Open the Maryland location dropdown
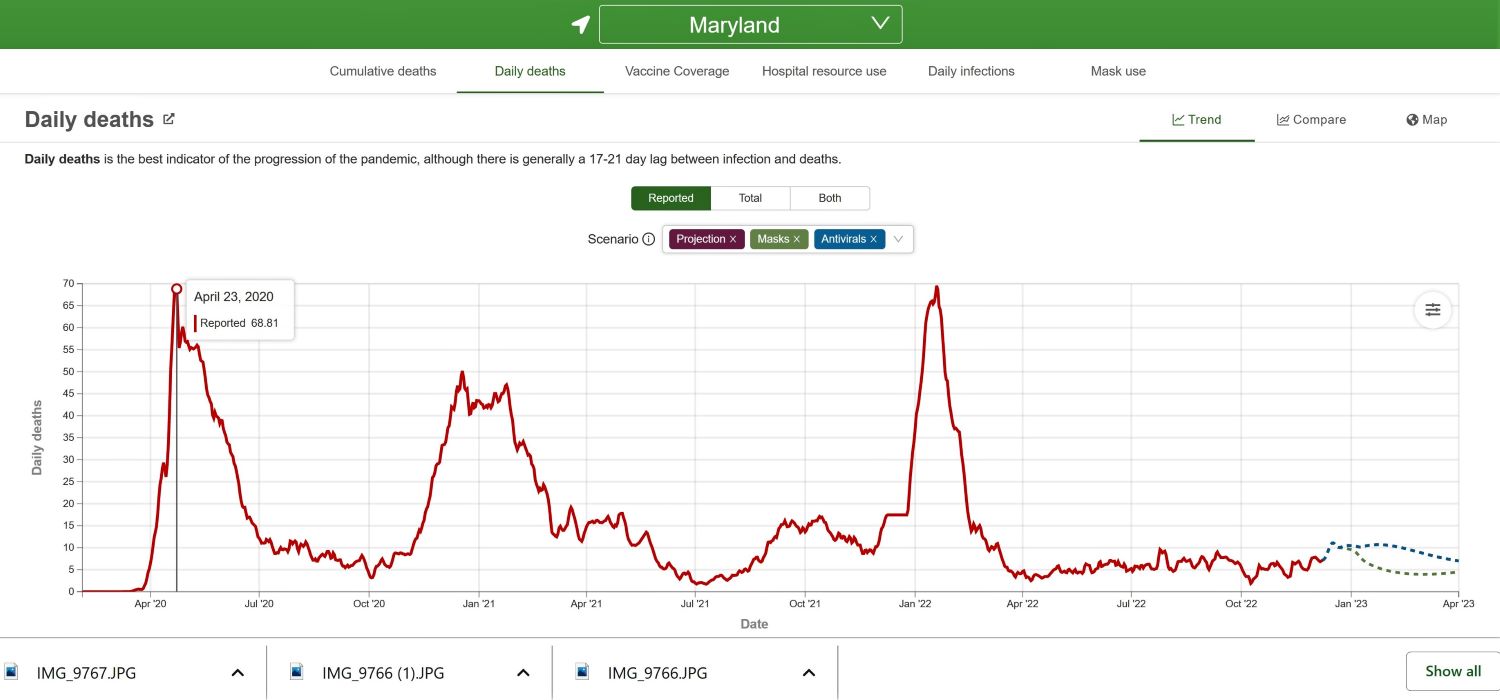 click(x=750, y=25)
